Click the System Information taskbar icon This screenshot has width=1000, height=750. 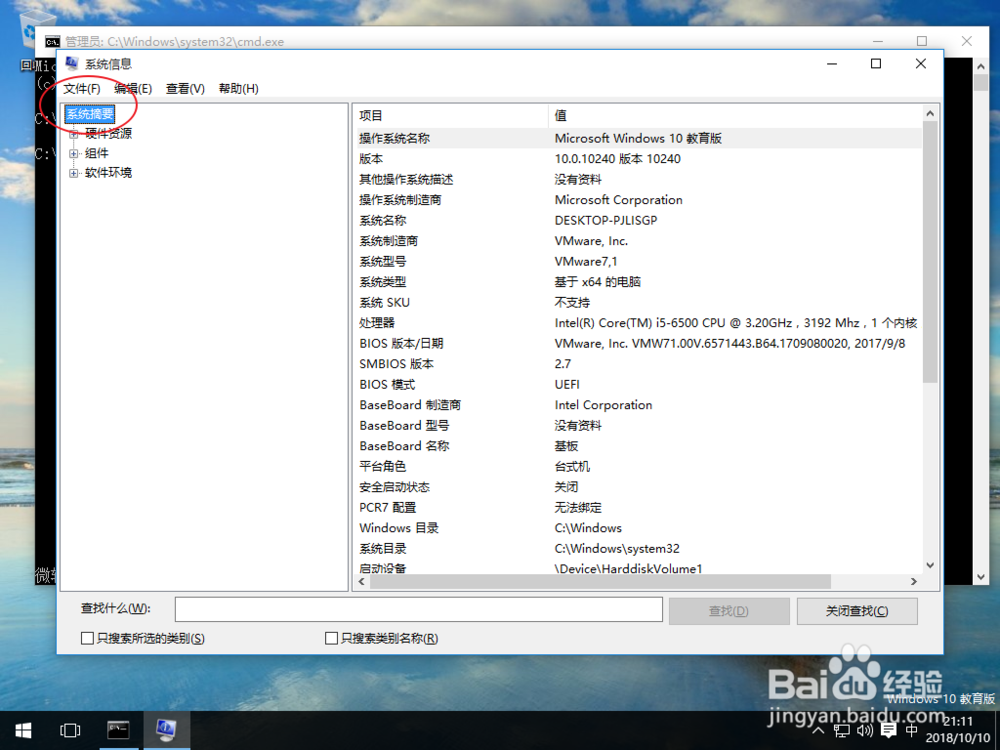(166, 730)
